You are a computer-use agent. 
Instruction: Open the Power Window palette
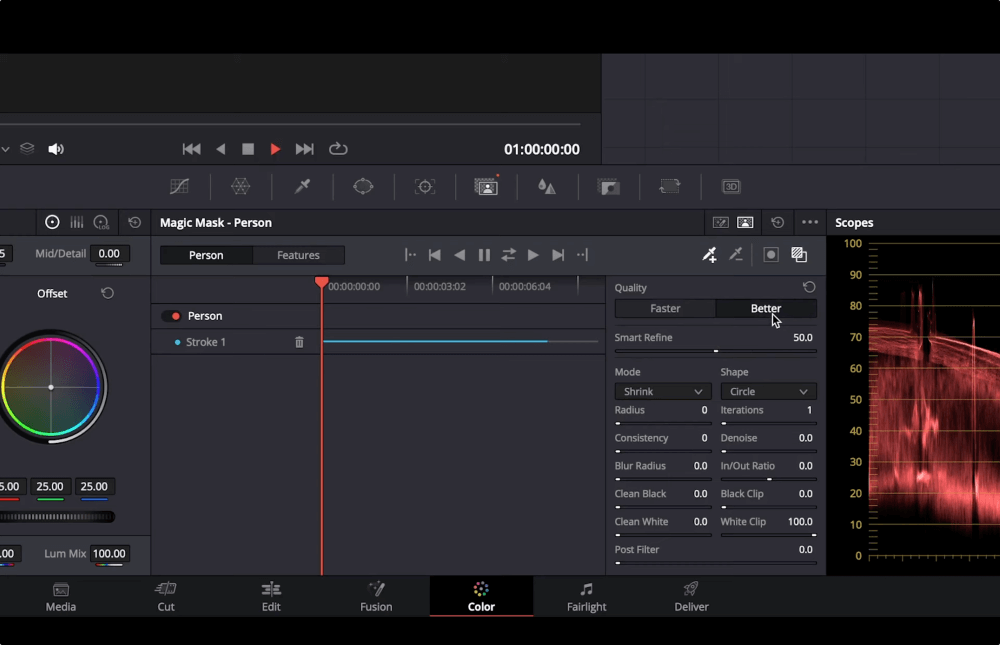point(363,186)
